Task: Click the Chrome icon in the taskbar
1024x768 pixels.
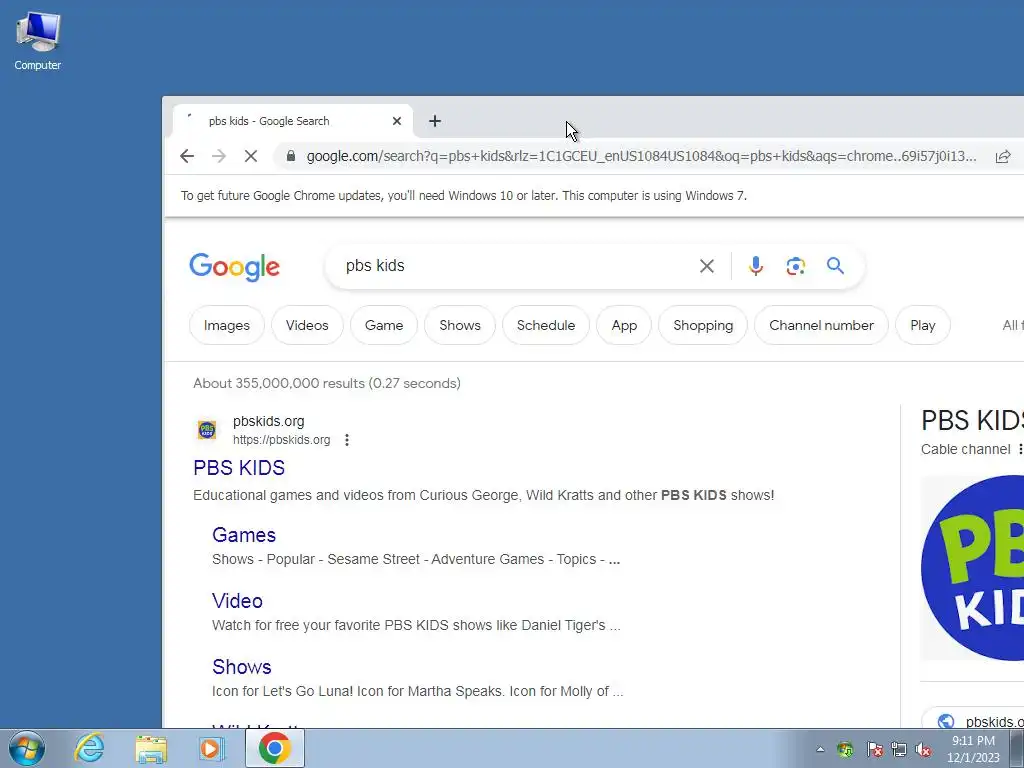Action: click(x=274, y=748)
